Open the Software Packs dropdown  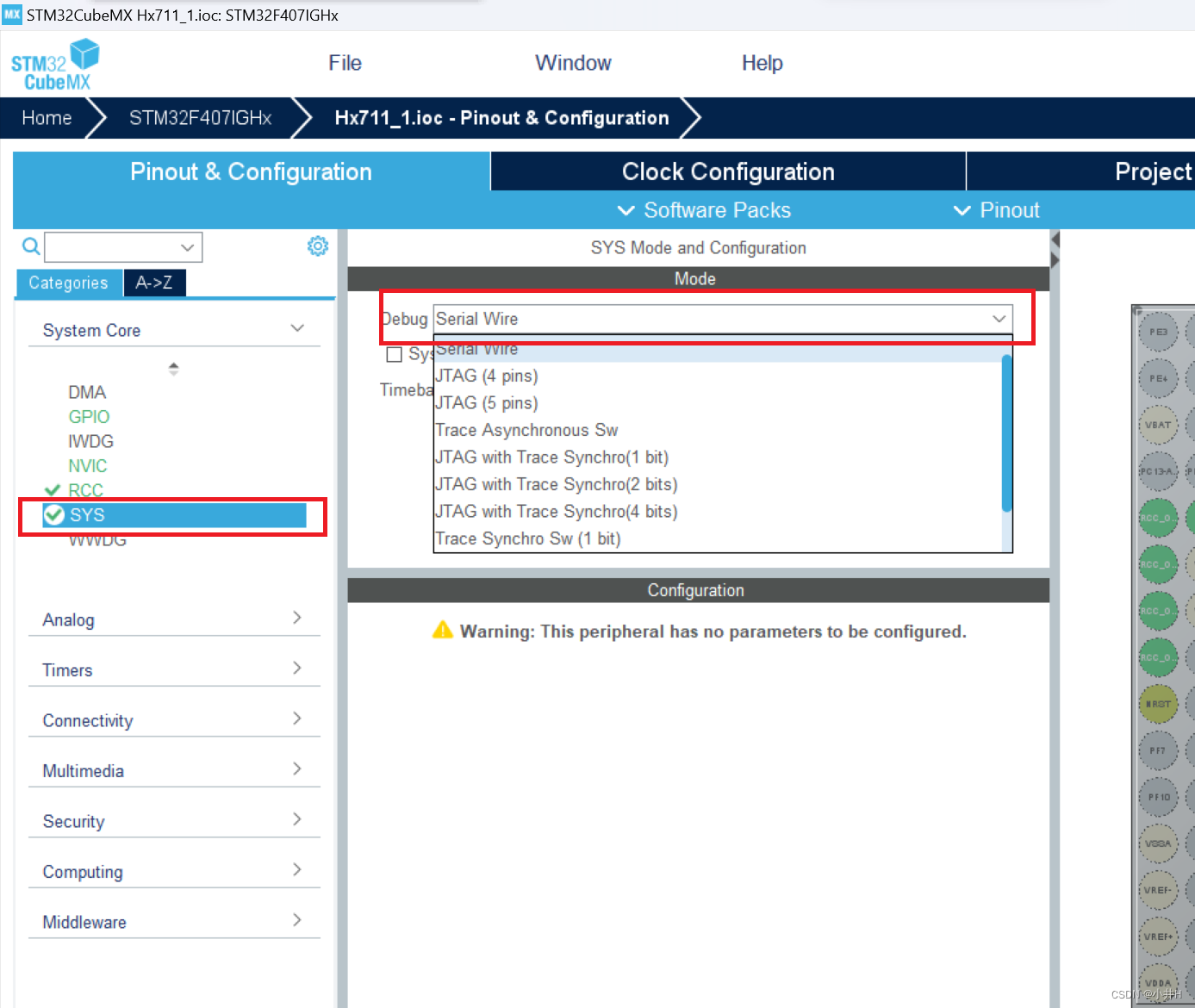coord(705,210)
